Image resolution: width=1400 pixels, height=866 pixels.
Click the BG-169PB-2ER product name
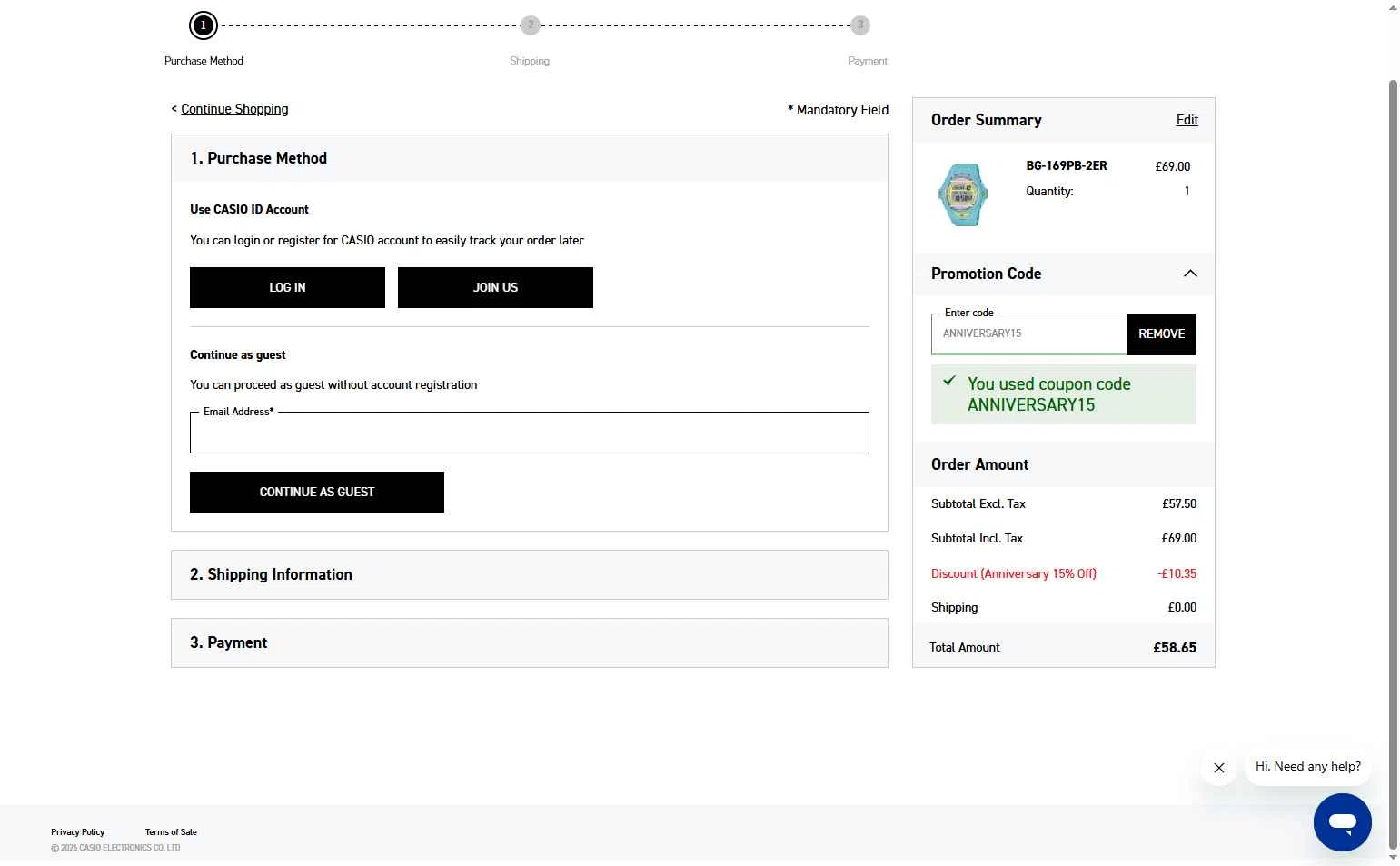[1067, 165]
